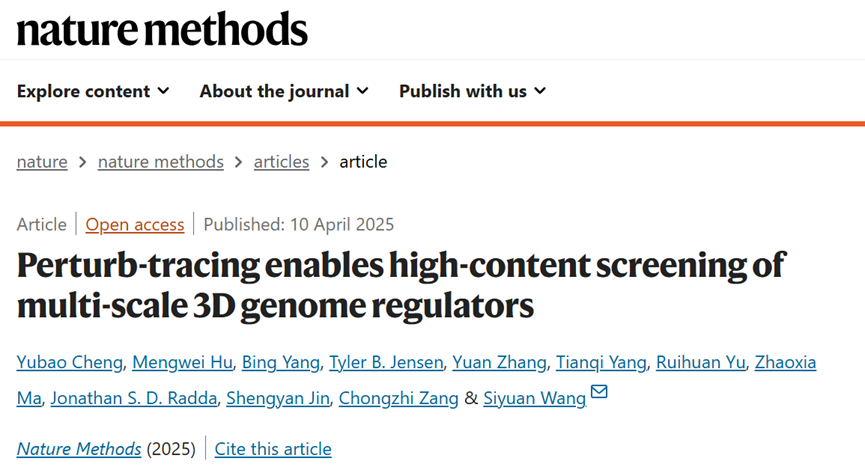Open the About the journal dropdown
This screenshot has width=865, height=473.
click(x=284, y=91)
